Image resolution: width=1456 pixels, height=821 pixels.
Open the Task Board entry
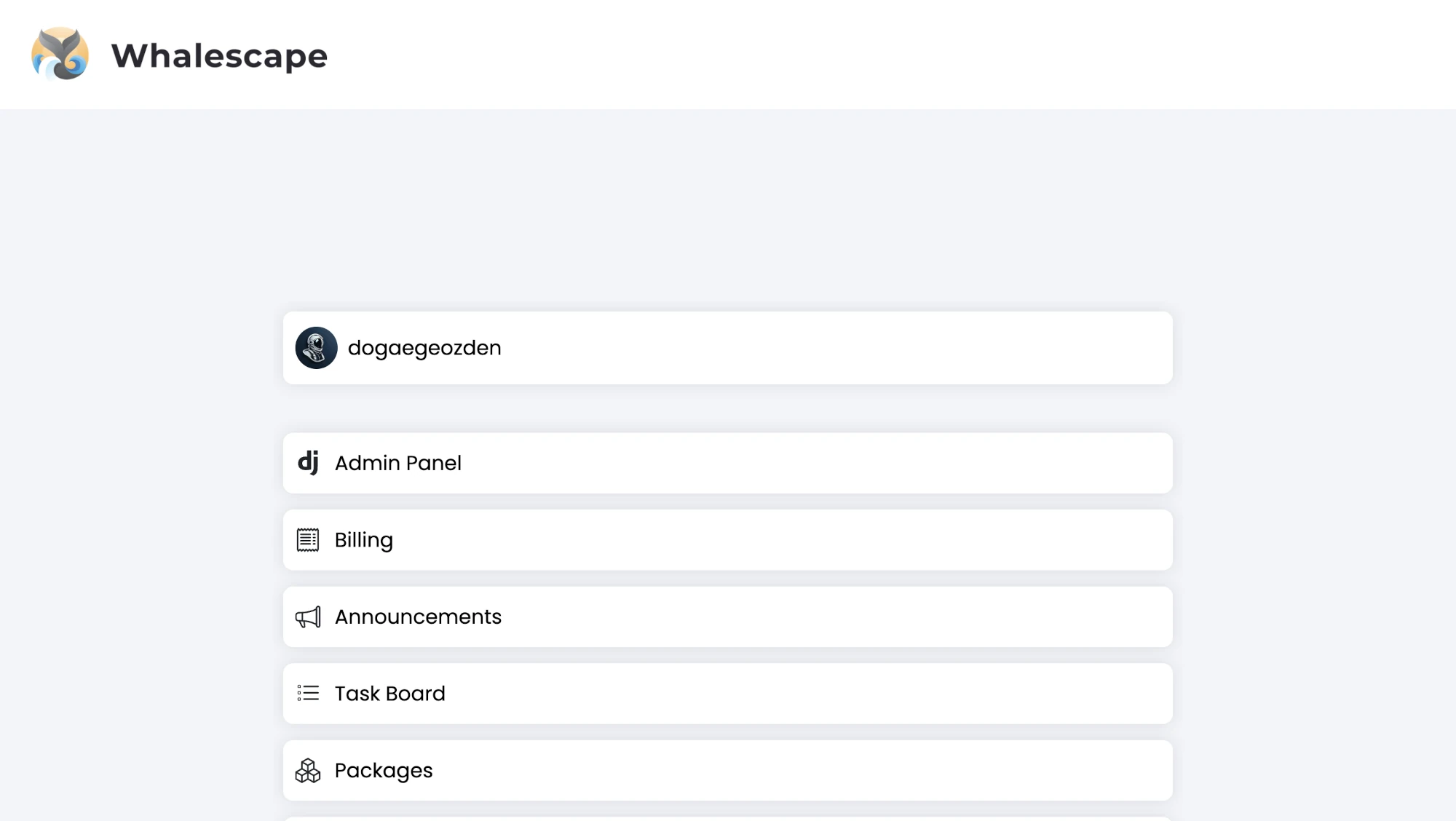[728, 694]
